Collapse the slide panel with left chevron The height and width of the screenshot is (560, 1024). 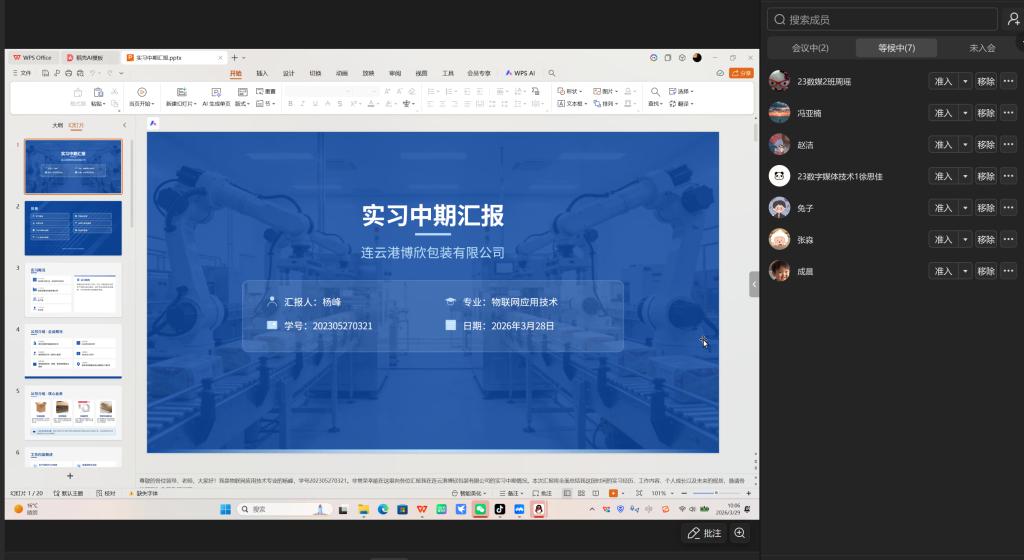click(124, 125)
